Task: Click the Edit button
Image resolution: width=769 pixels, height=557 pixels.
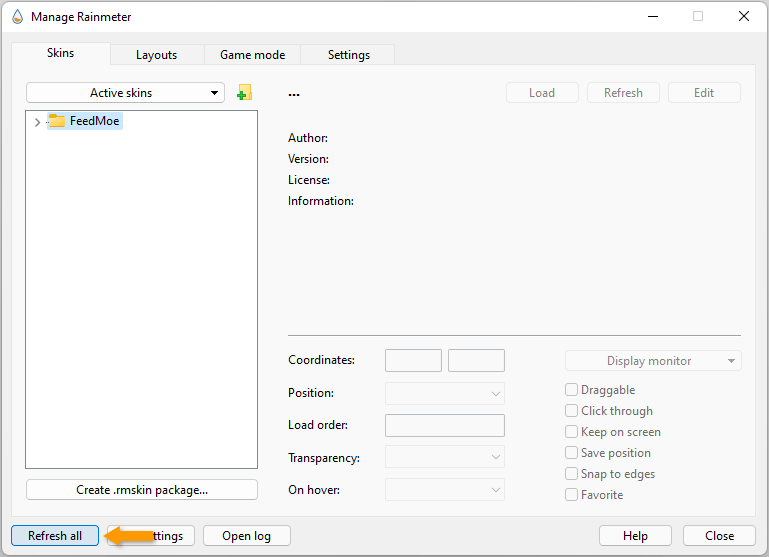Action: (704, 93)
